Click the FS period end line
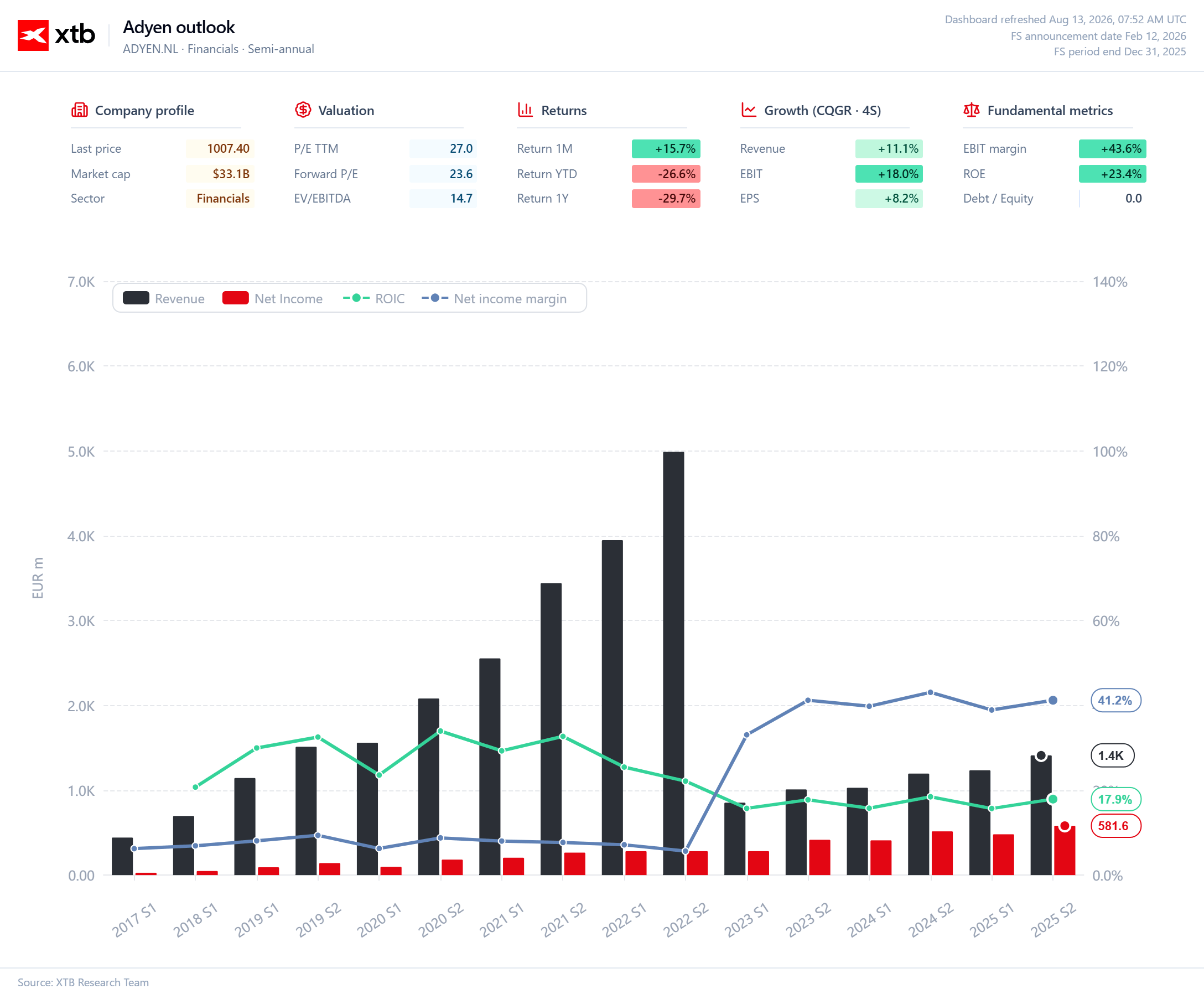The image size is (1204, 994). 1120,51
